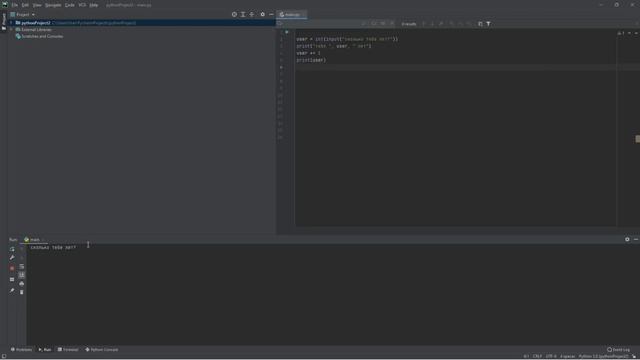This screenshot has height=360, width=640.
Task: Open the Navigate menu
Action: (x=53, y=5)
